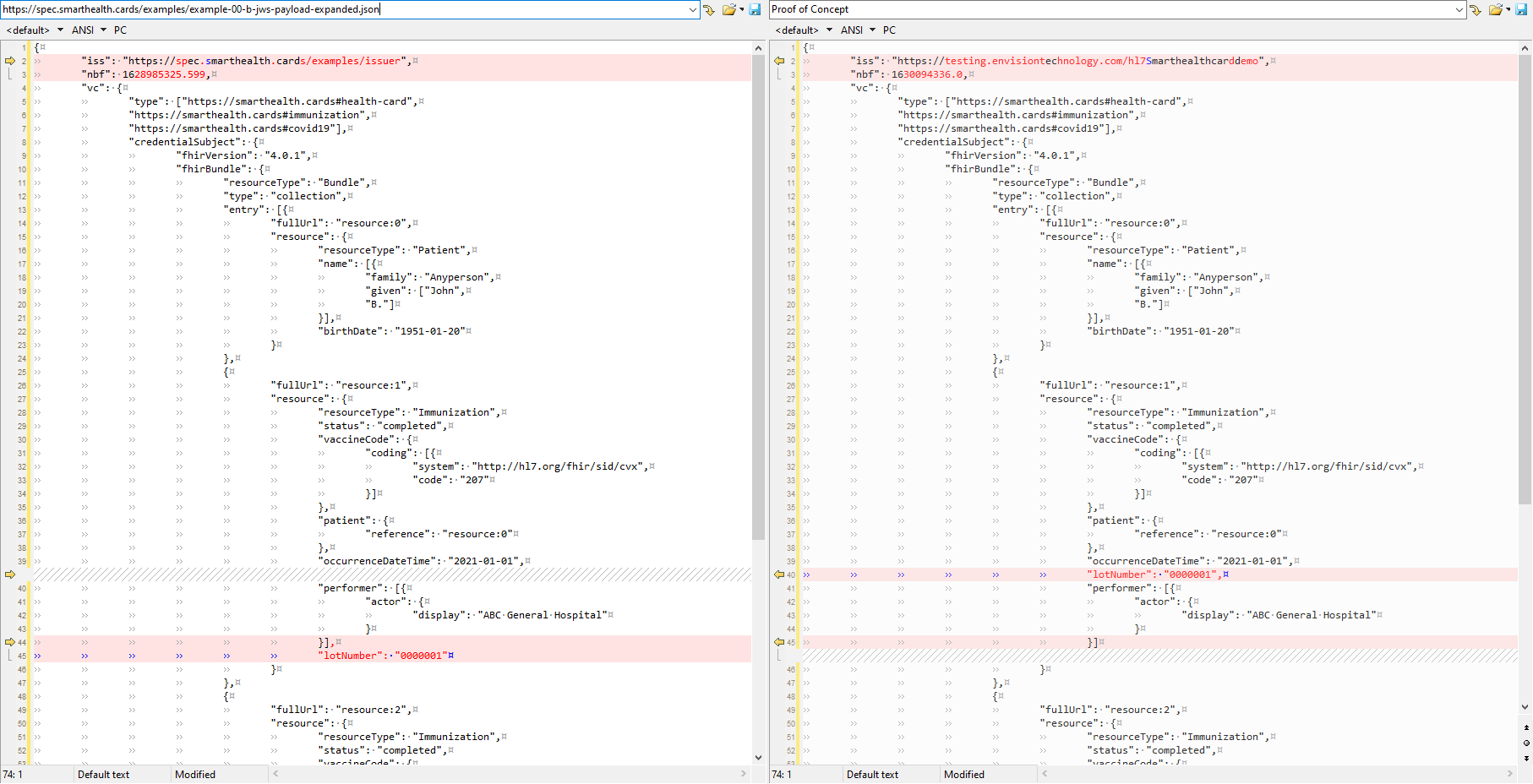
Task: Click right pane horizontal scrollbar right arrow
Action: [1510, 774]
